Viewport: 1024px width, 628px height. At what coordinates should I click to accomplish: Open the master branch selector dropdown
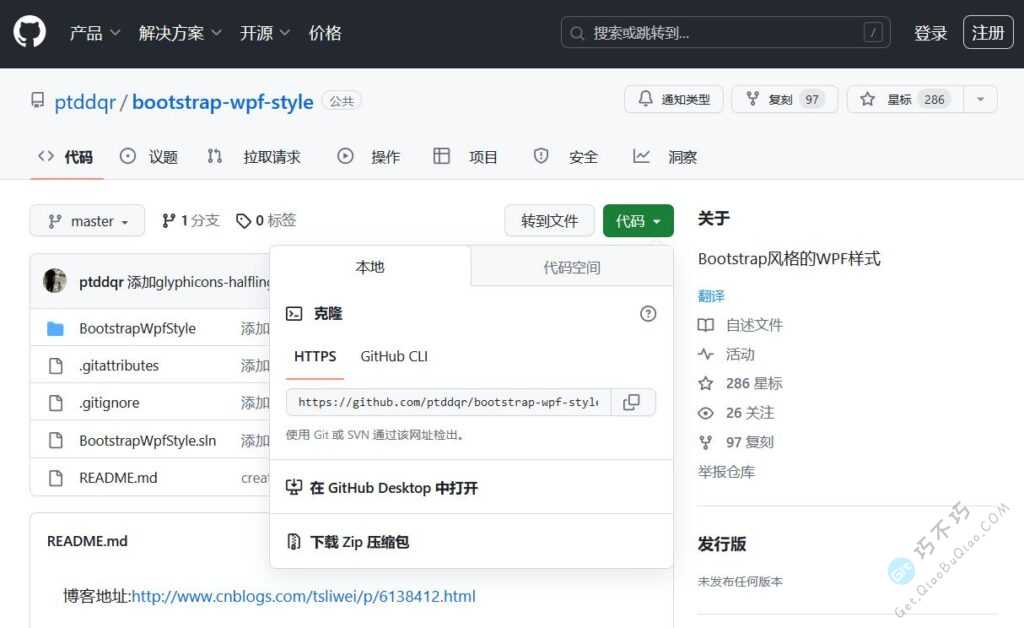tap(87, 221)
